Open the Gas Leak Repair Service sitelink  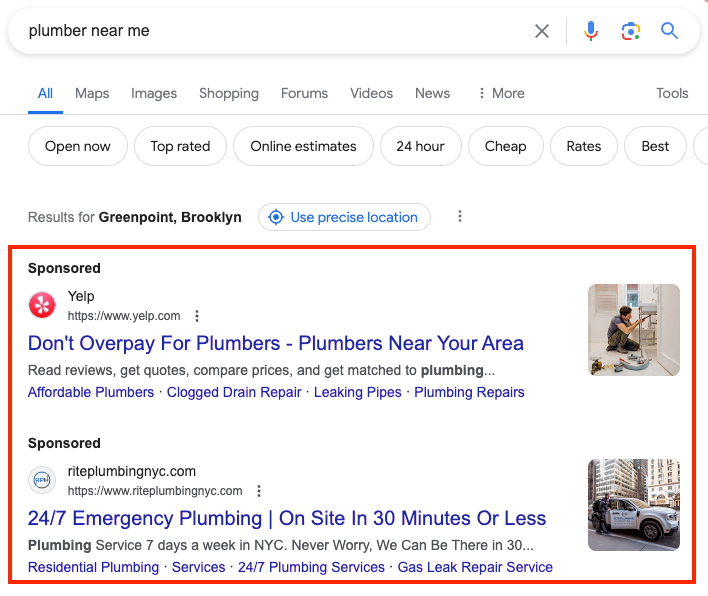pyautogui.click(x=475, y=567)
